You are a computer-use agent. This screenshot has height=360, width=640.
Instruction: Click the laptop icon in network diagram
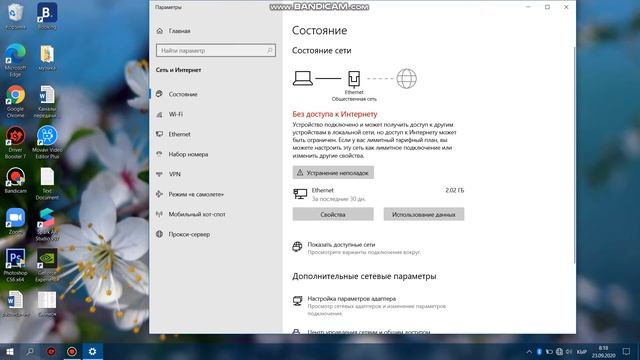click(x=303, y=78)
